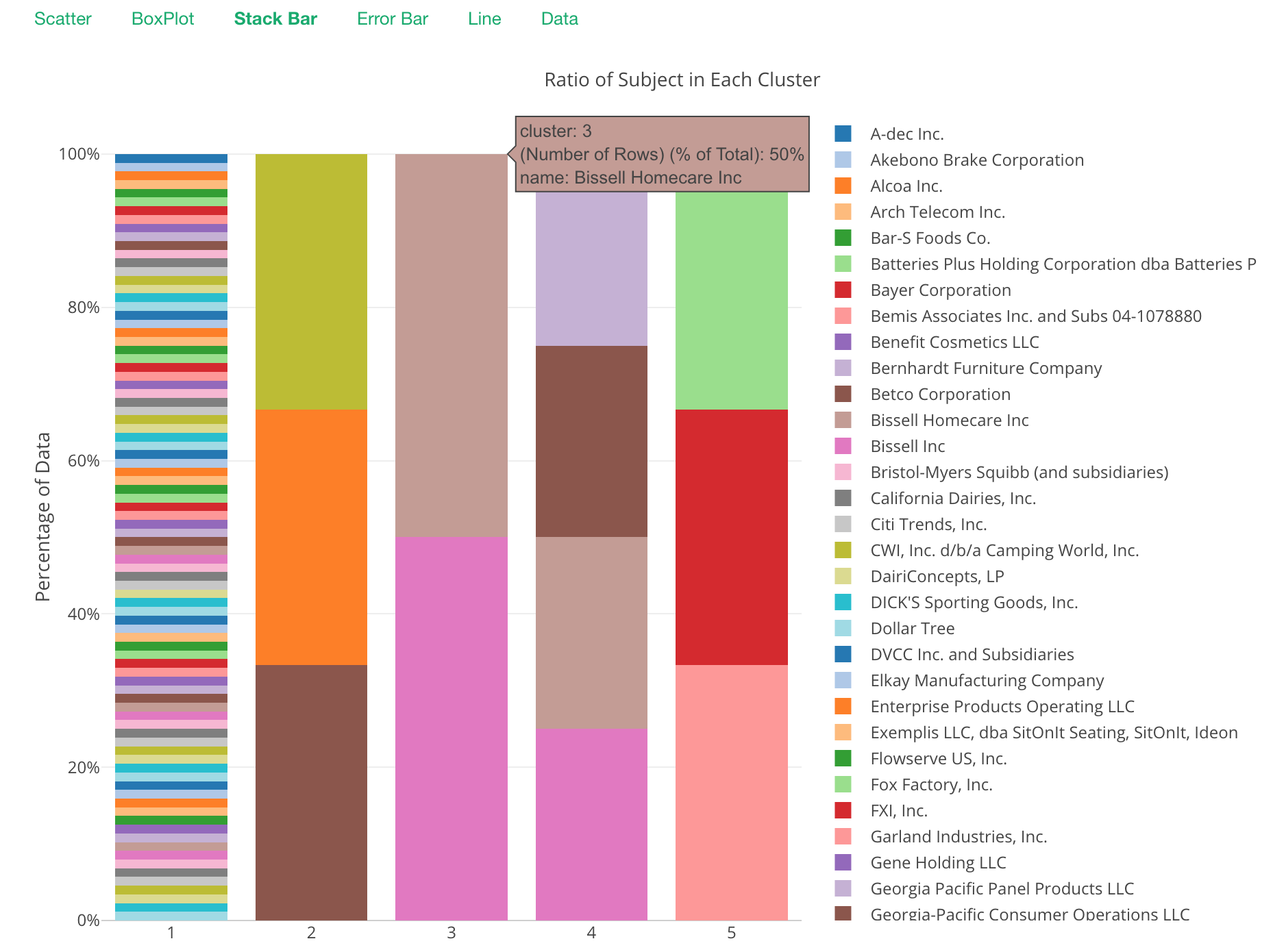Image resolution: width=1273 pixels, height=952 pixels.
Task: Click the swatch next to Bissell Homecare Inc
Action: click(843, 420)
